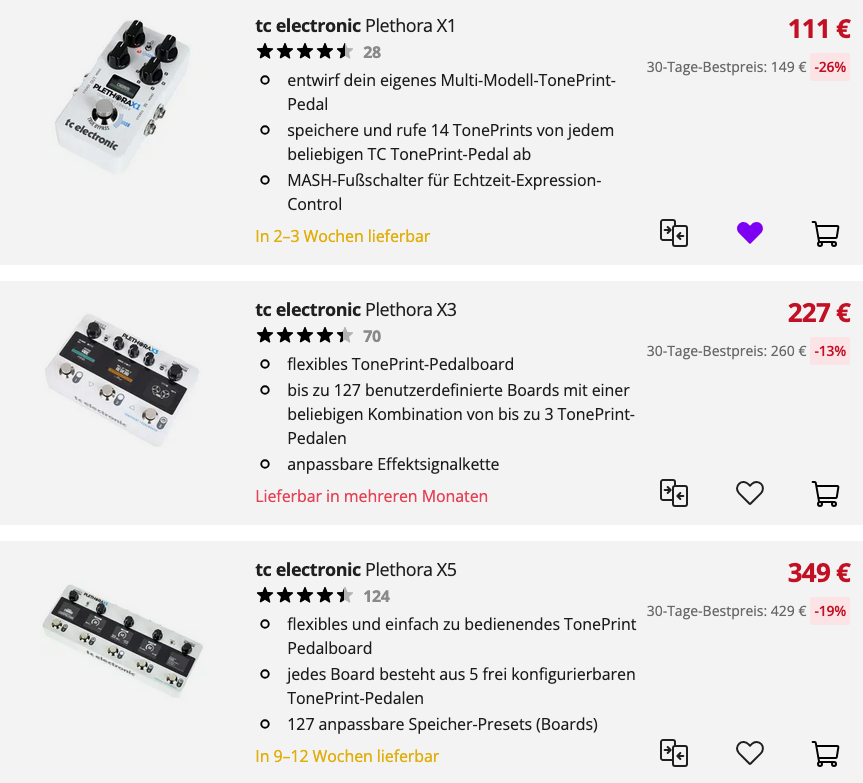
Task: Click the -19% discount badge
Action: pos(830,611)
